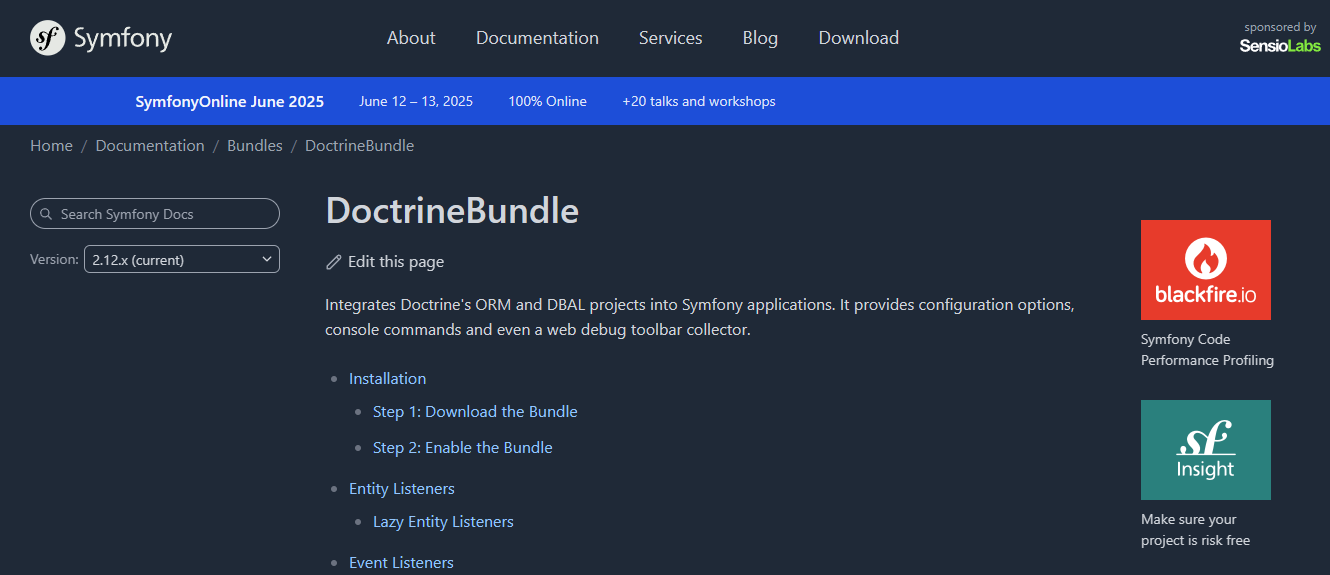Open Step 1: Download the Bundle
Image resolution: width=1330 pixels, height=575 pixels.
coord(475,412)
